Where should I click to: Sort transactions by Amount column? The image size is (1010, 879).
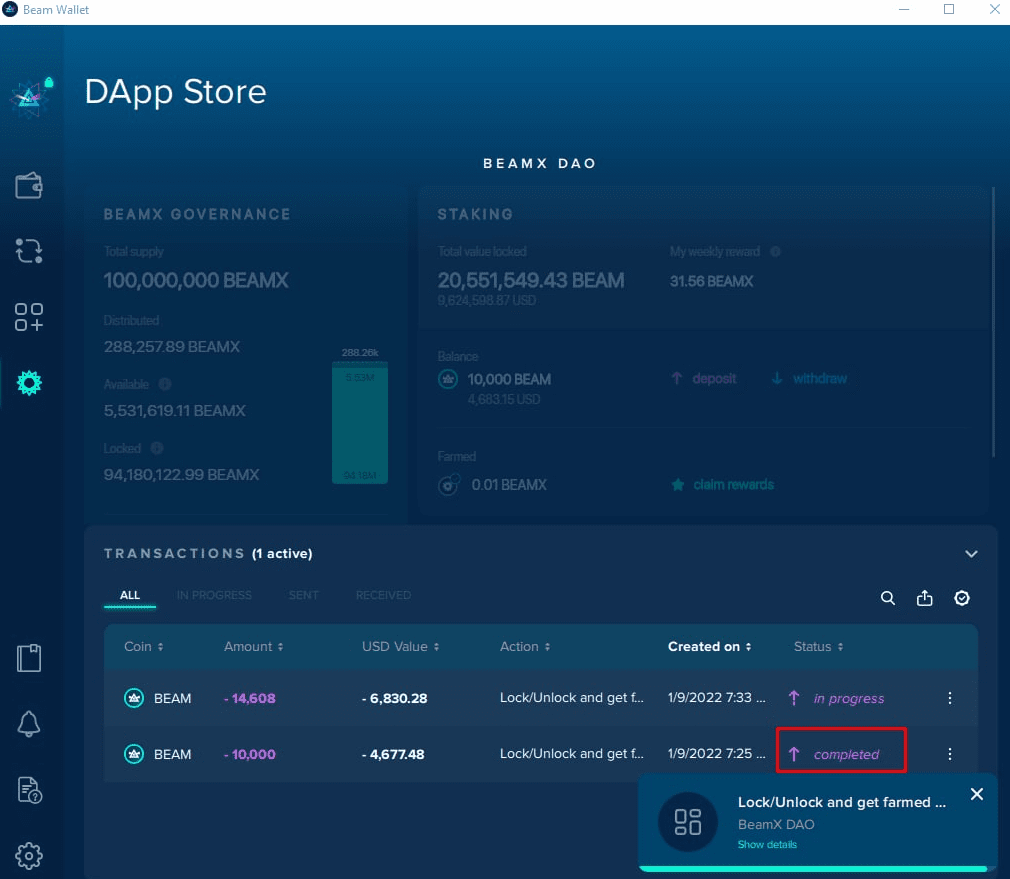pyautogui.click(x=253, y=647)
